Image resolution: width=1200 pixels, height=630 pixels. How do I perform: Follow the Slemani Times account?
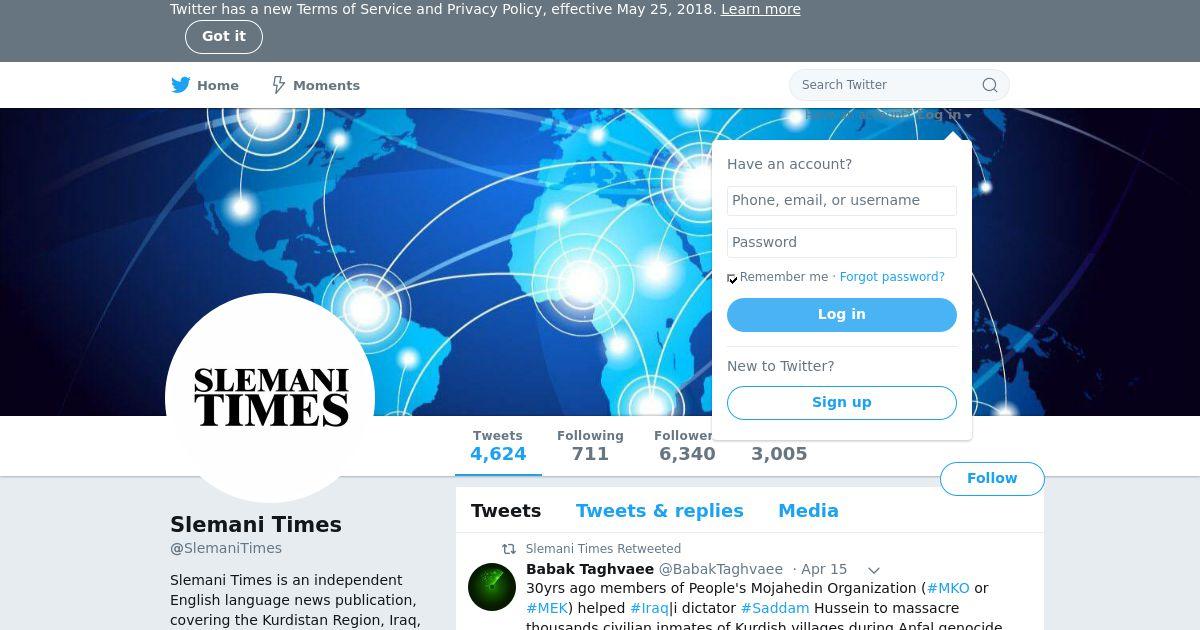tap(992, 479)
